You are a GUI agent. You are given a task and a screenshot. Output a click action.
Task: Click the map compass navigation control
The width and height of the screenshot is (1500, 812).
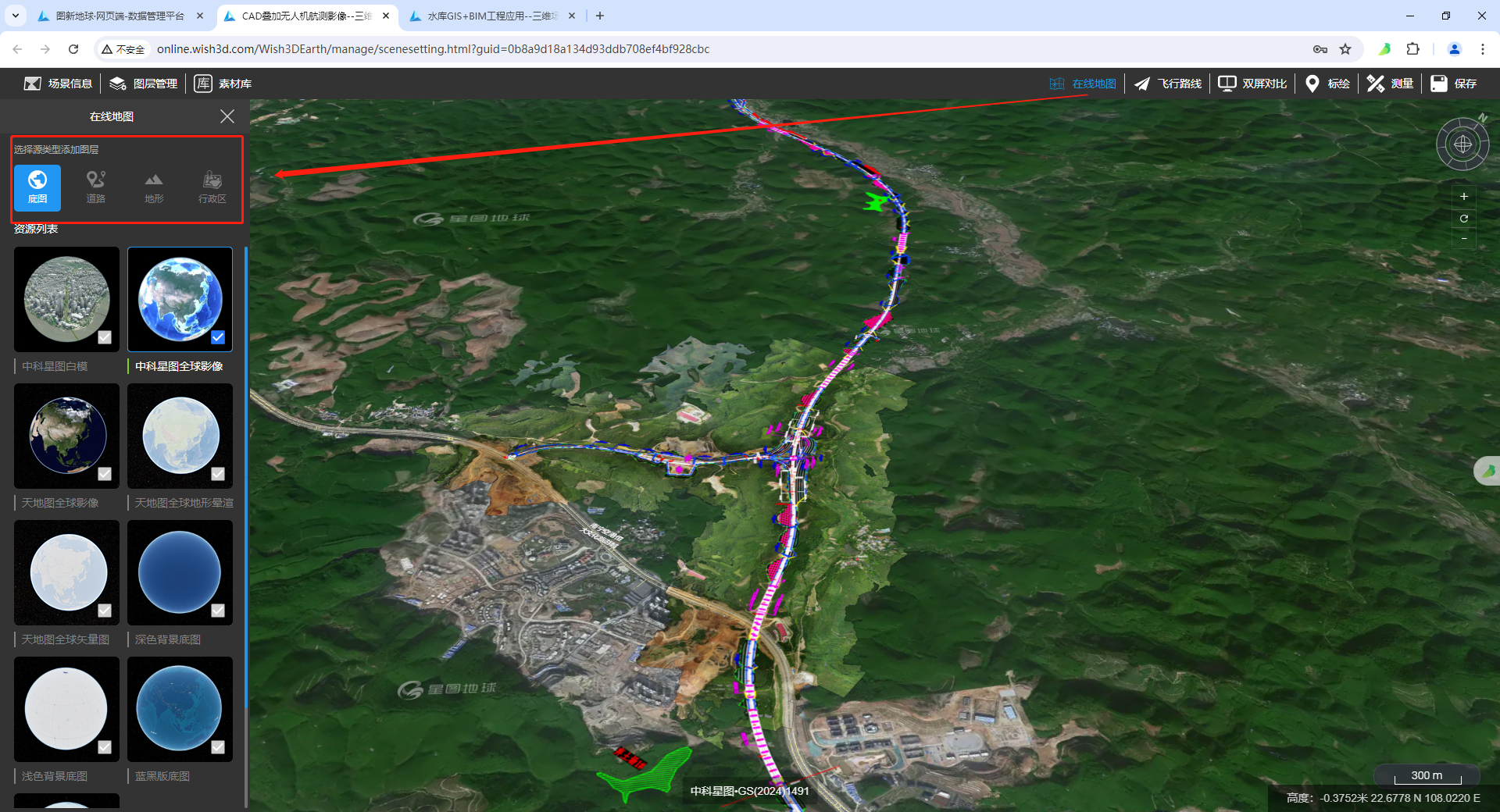tap(1462, 144)
